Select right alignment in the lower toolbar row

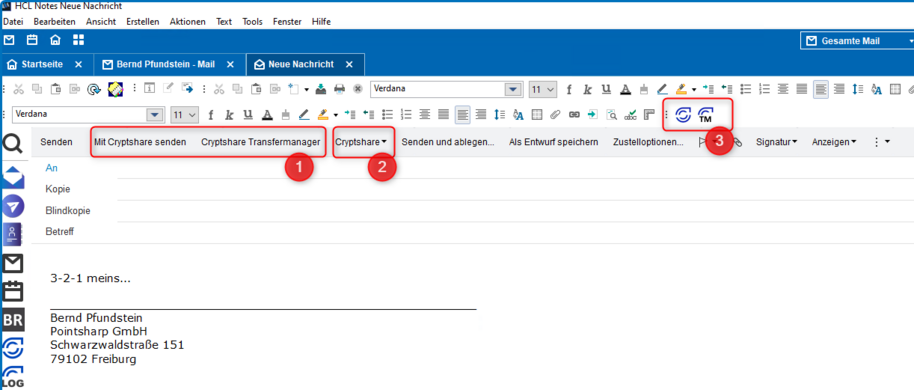point(480,114)
